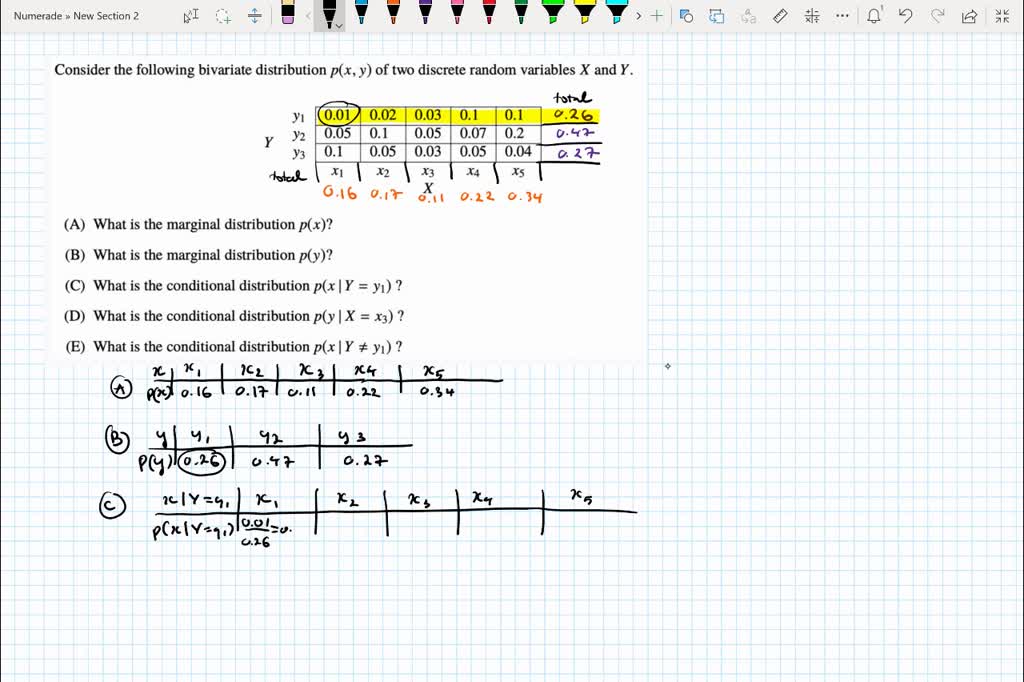The width and height of the screenshot is (1024, 682).
Task: Select the New Section 2 section
Action: (103, 15)
